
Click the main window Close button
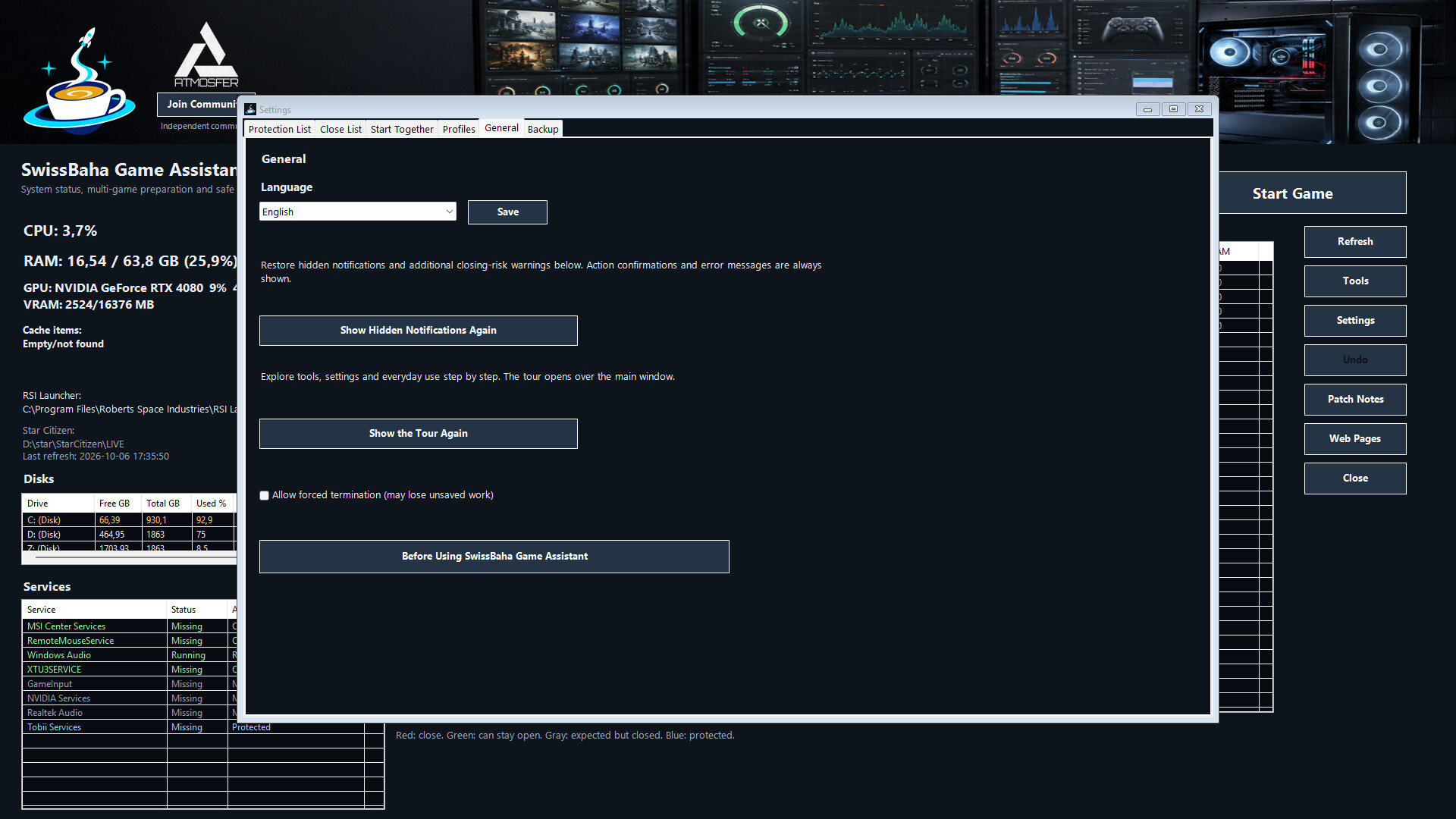pos(1355,479)
